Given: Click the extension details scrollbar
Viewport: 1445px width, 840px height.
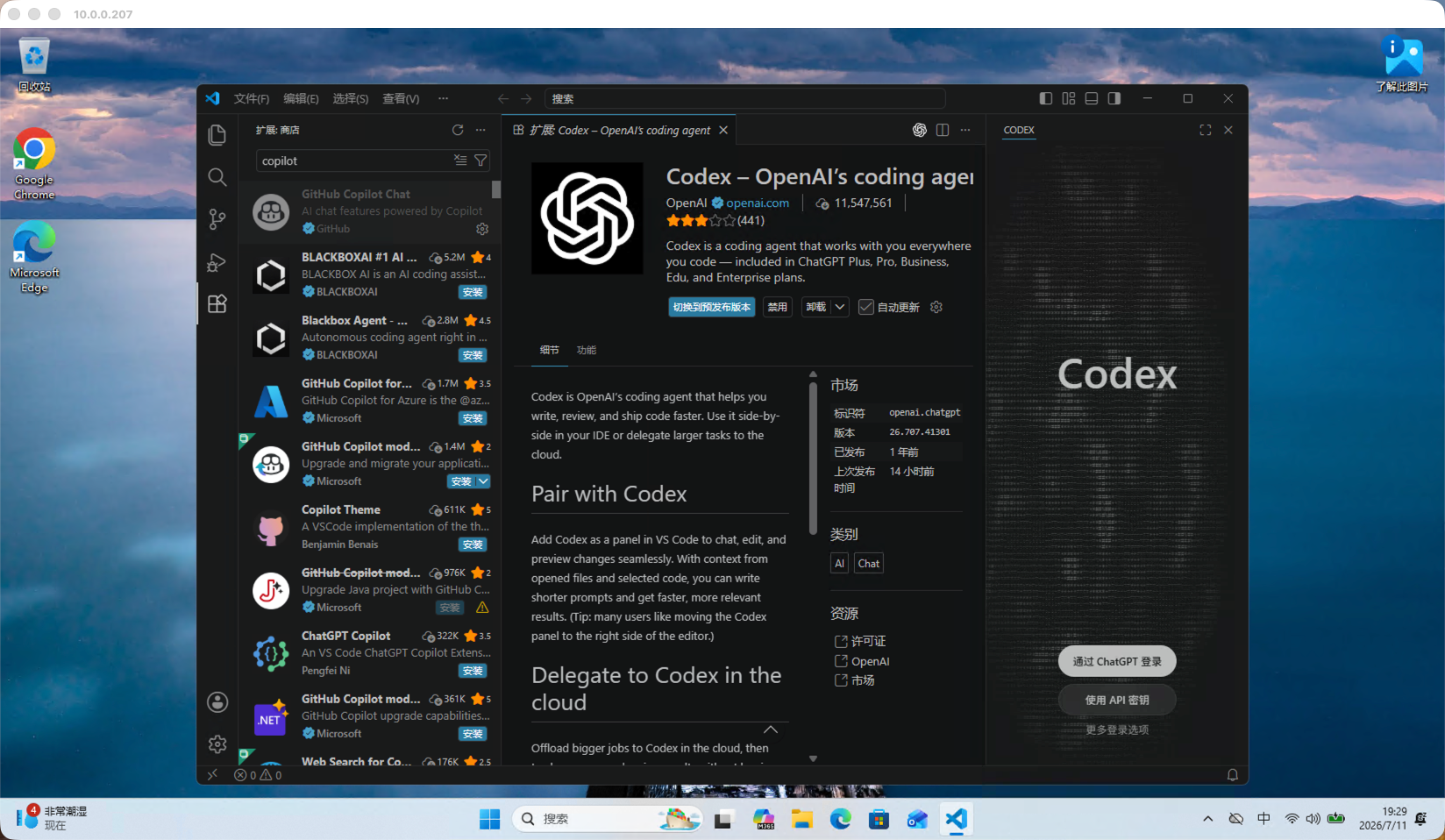Looking at the screenshot, I should pyautogui.click(x=813, y=456).
